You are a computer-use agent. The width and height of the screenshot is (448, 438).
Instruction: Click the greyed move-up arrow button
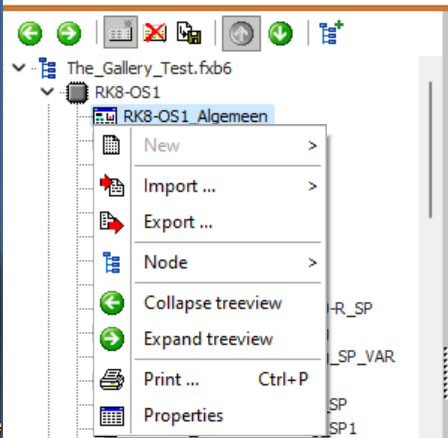[241, 33]
